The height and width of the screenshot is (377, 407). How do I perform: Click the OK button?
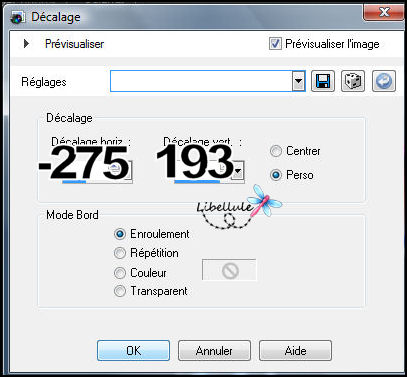point(133,350)
